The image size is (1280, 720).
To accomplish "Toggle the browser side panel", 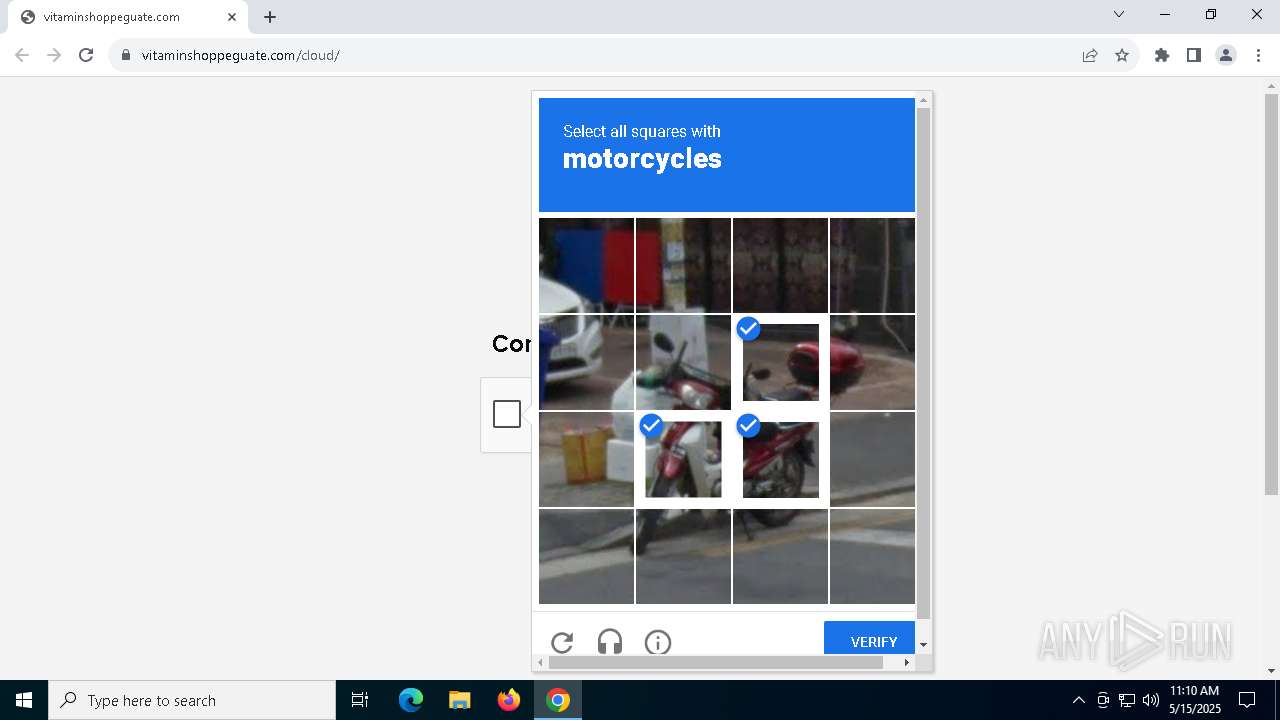I will pos(1194,55).
